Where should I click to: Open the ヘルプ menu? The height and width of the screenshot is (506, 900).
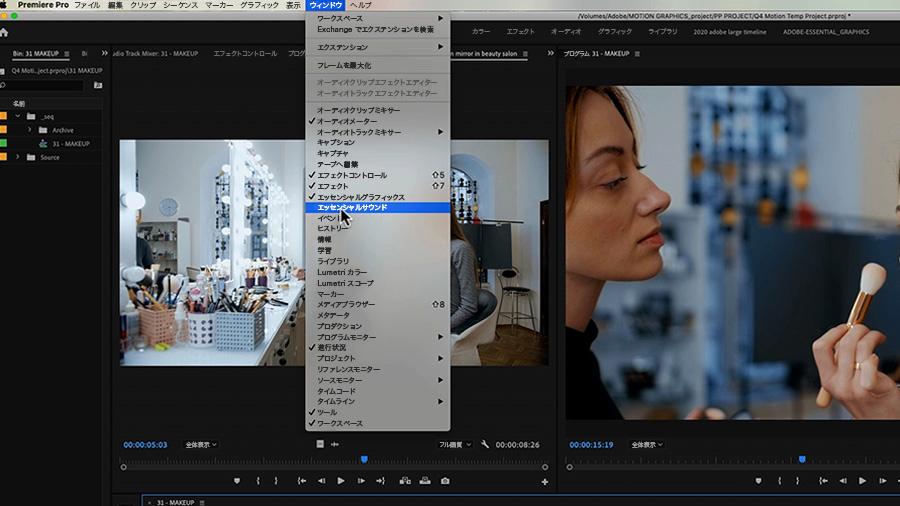click(360, 5)
